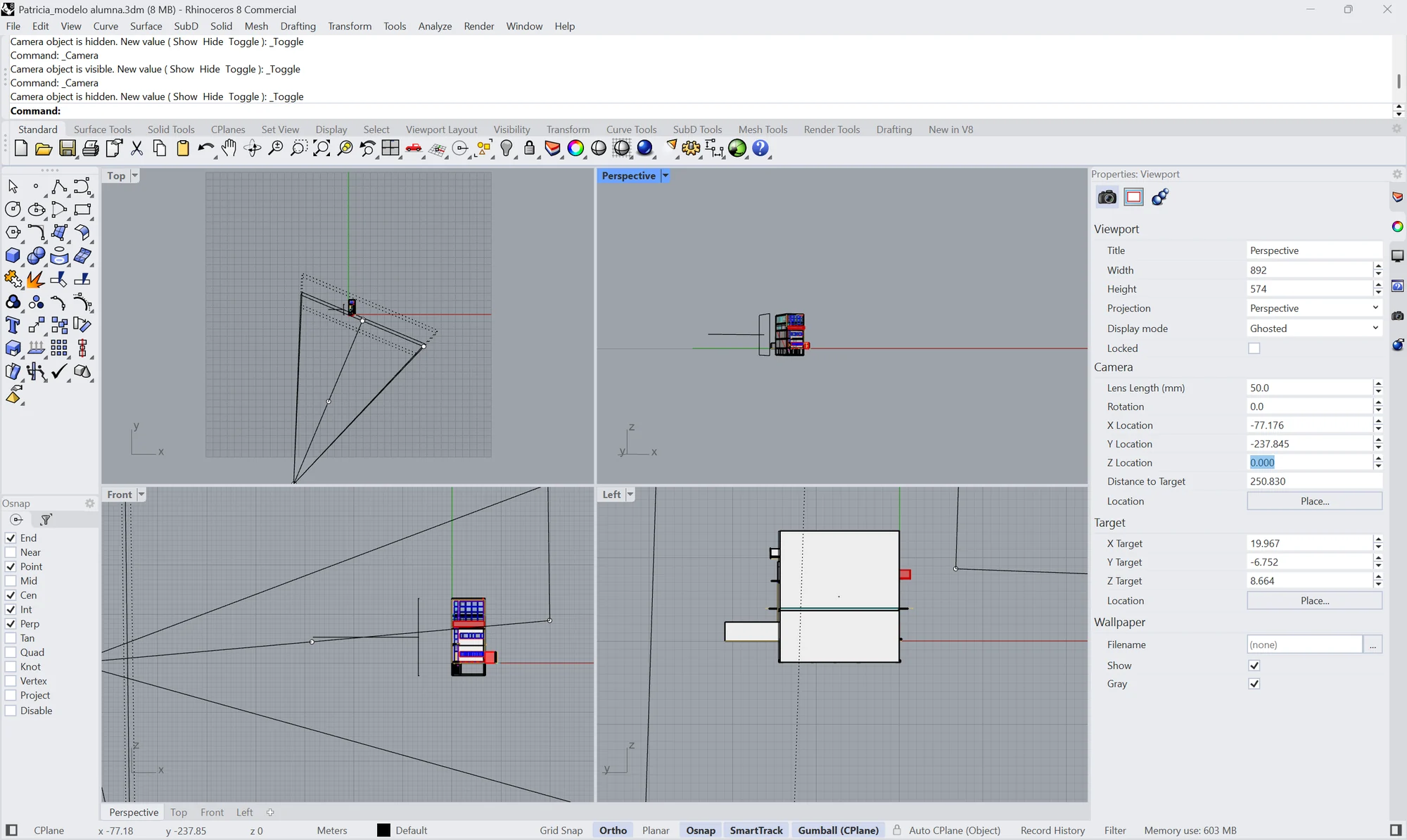Viewport: 1407px width, 840px height.
Task: Toggle the Locked viewport checkbox
Action: click(1254, 348)
